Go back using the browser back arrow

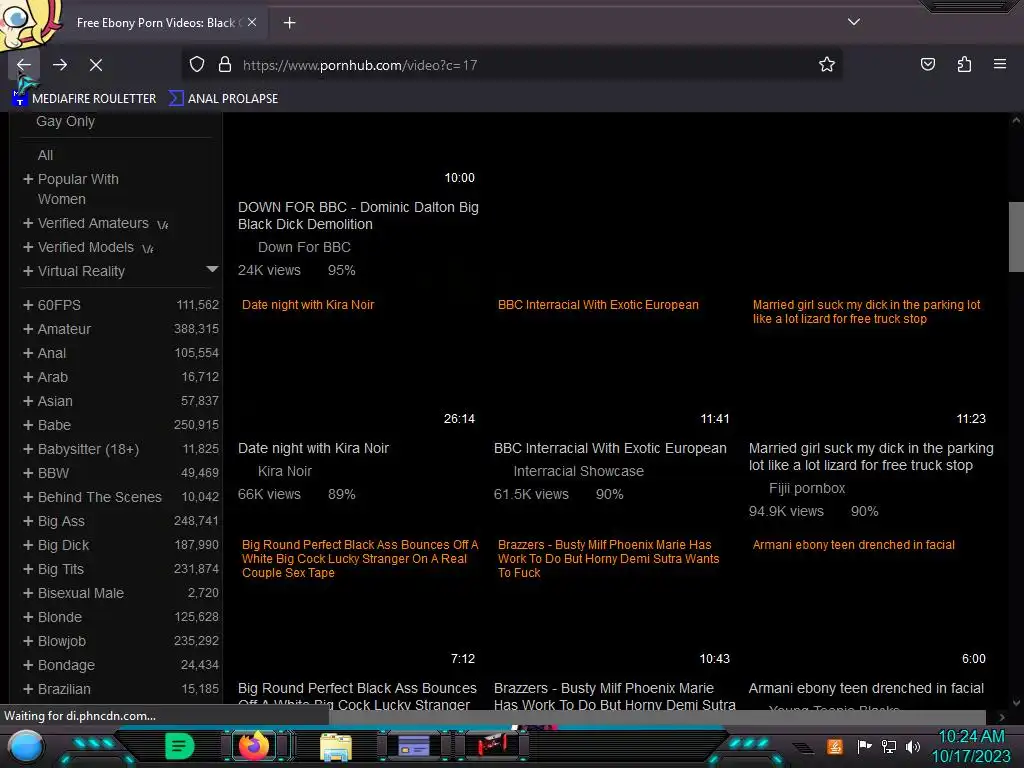pos(24,65)
